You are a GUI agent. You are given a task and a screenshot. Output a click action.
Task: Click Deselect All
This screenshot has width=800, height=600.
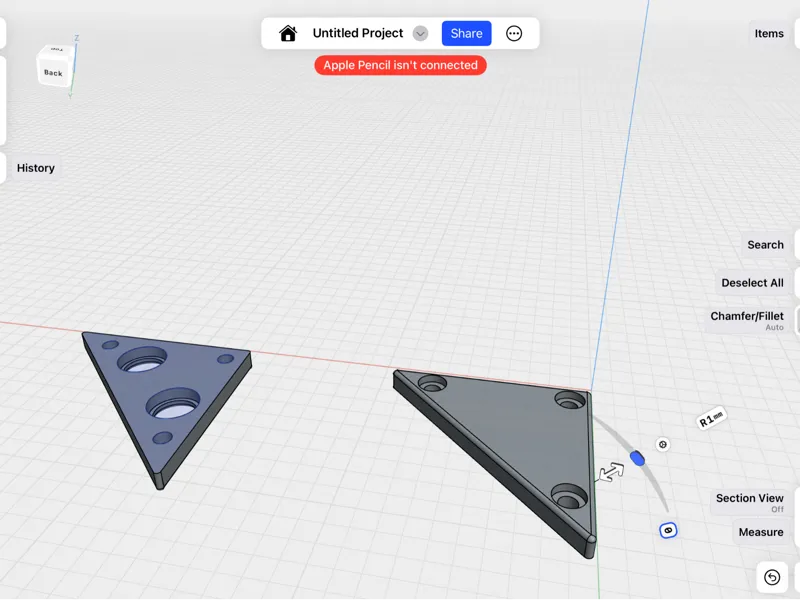tap(752, 283)
